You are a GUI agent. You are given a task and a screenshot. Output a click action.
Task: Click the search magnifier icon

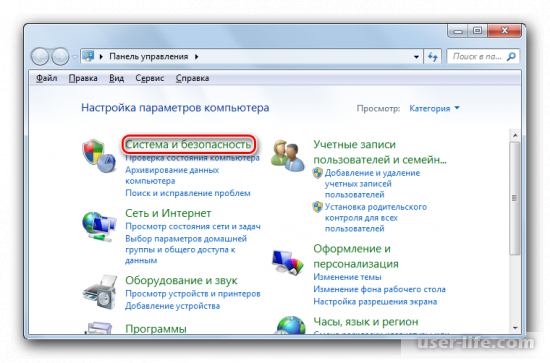511,56
